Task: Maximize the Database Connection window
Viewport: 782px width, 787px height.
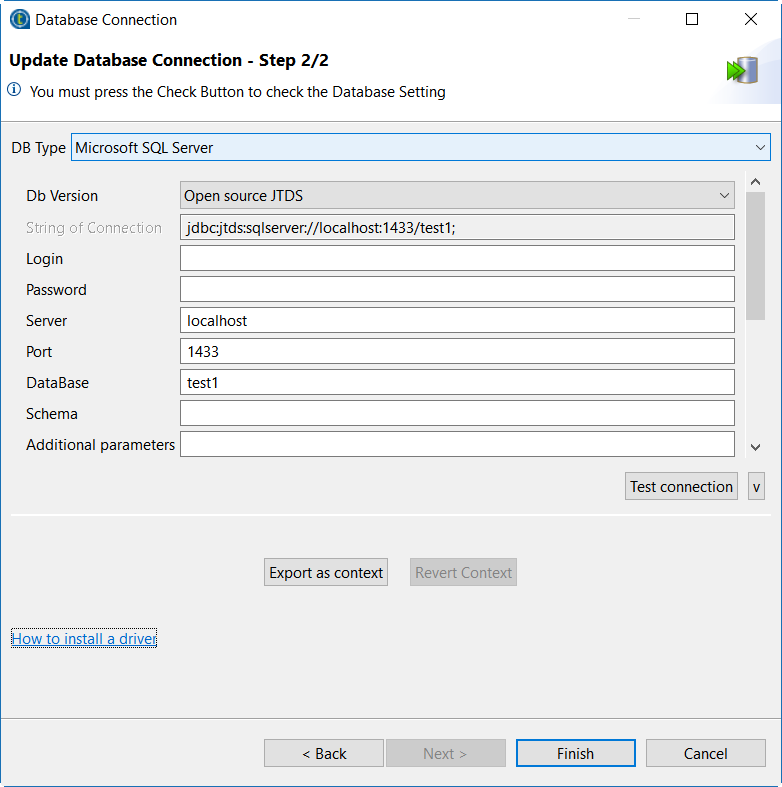Action: [692, 19]
